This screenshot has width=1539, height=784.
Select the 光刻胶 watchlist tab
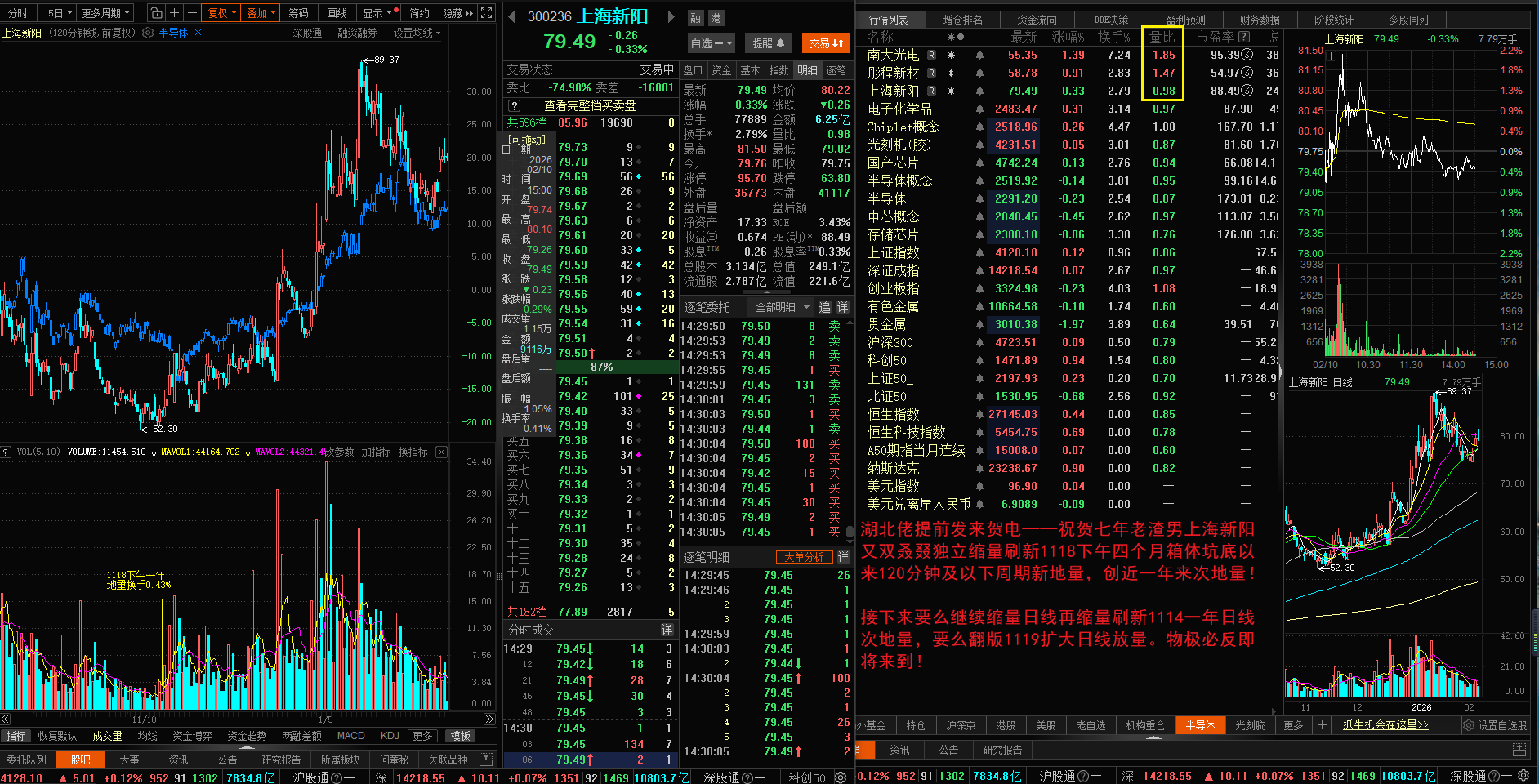coord(1250,725)
